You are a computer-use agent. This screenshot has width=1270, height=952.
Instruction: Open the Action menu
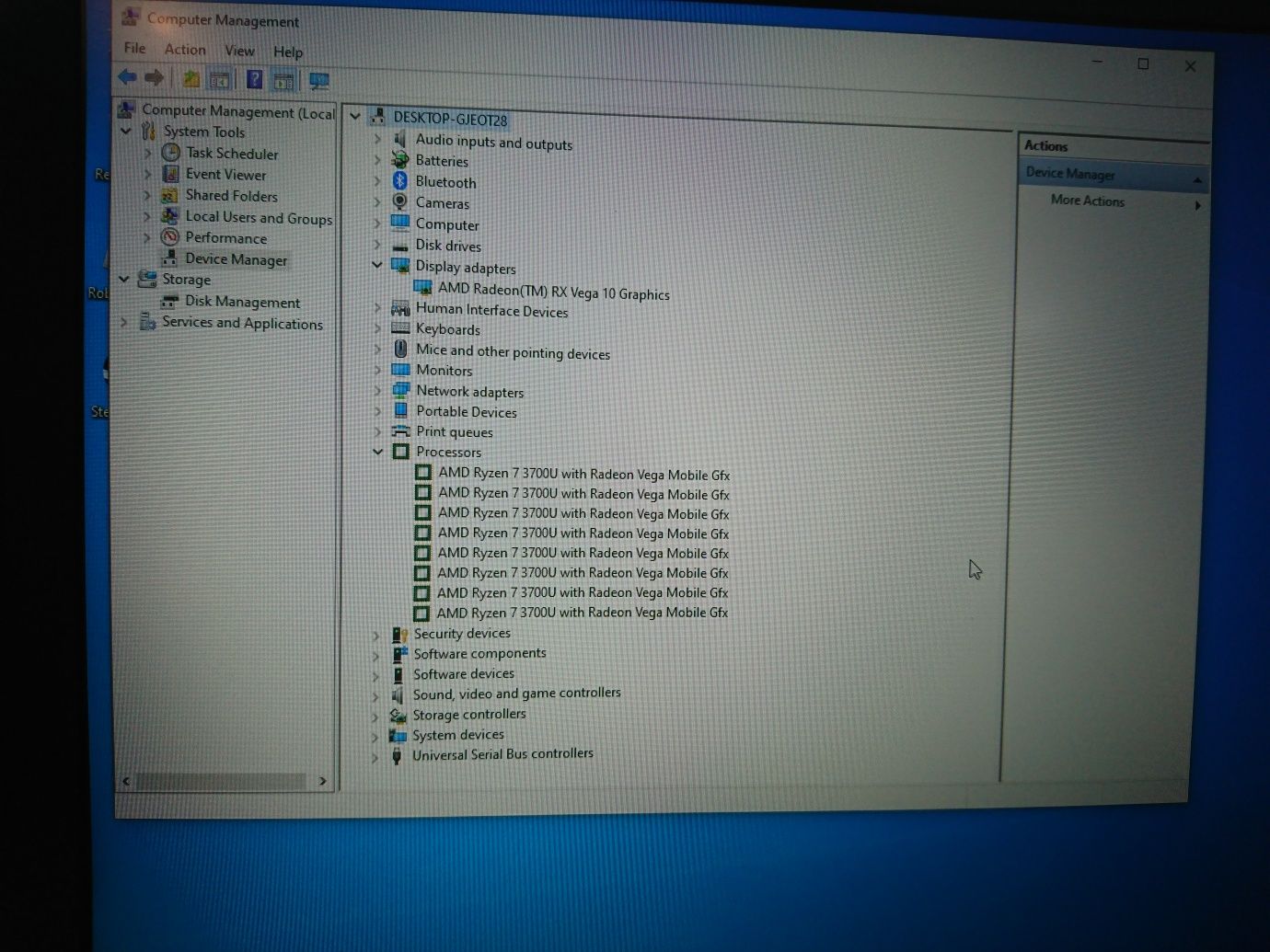coord(185,50)
